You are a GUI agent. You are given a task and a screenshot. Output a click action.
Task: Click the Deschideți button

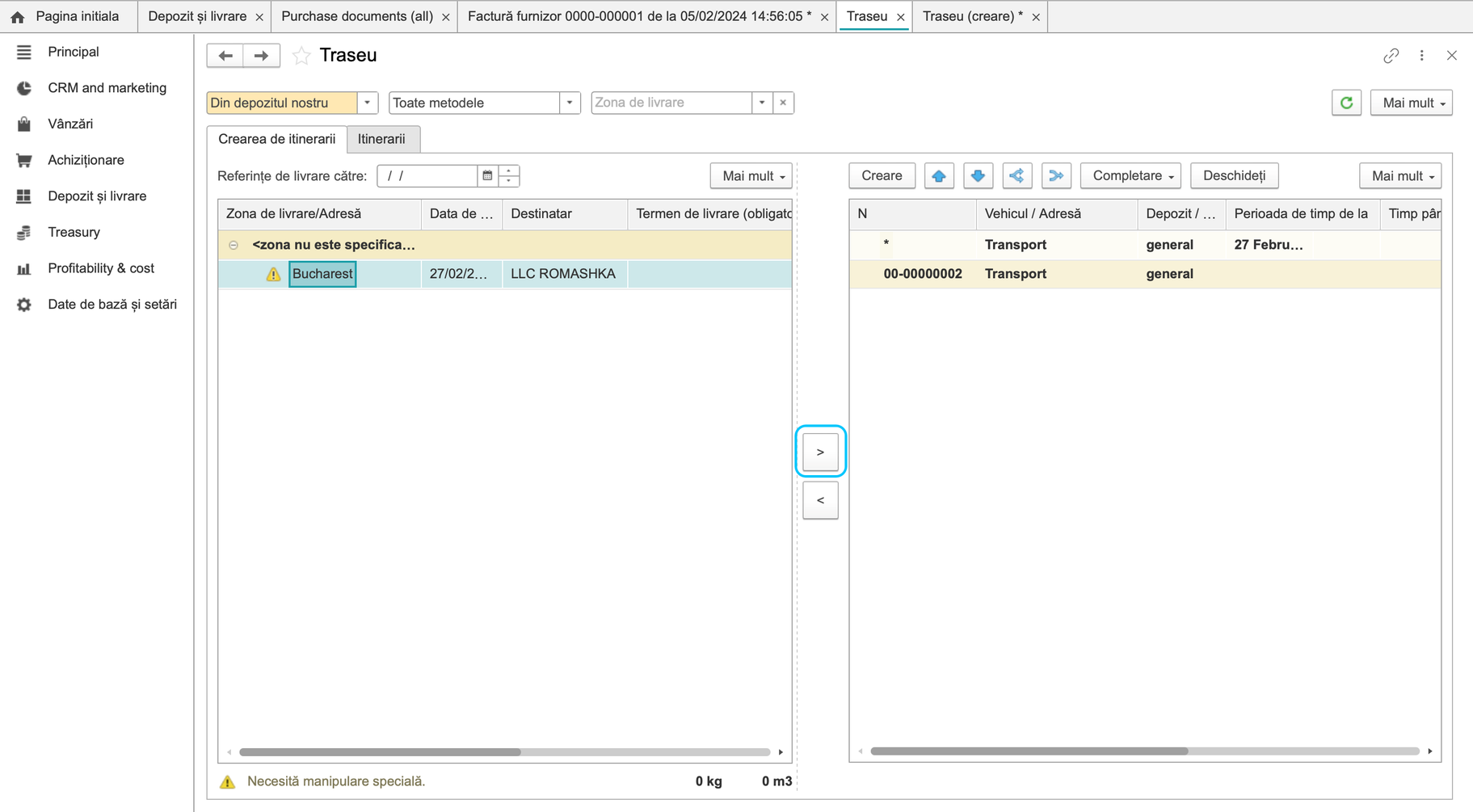click(1234, 175)
